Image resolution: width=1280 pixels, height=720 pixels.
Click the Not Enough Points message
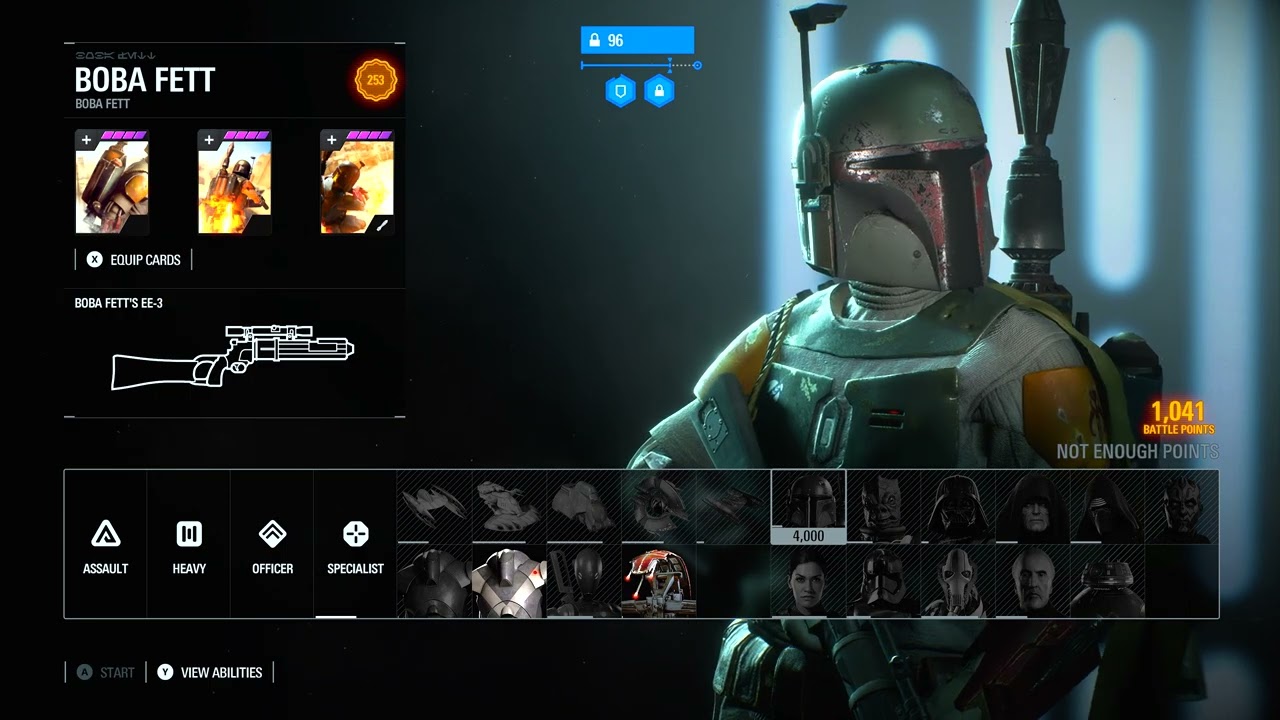(1137, 452)
